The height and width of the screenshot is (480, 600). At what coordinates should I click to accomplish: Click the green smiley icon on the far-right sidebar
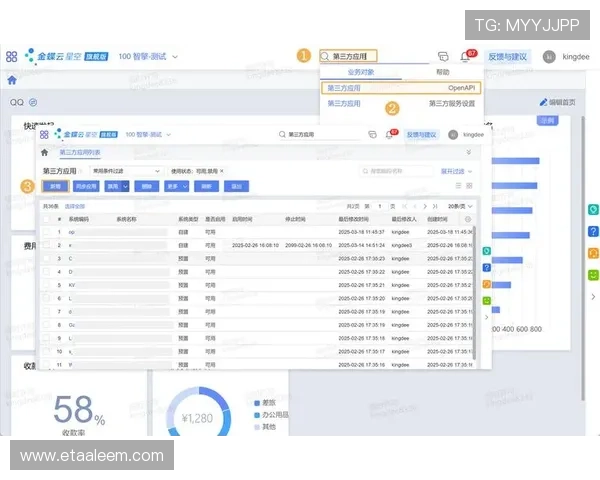point(593,275)
